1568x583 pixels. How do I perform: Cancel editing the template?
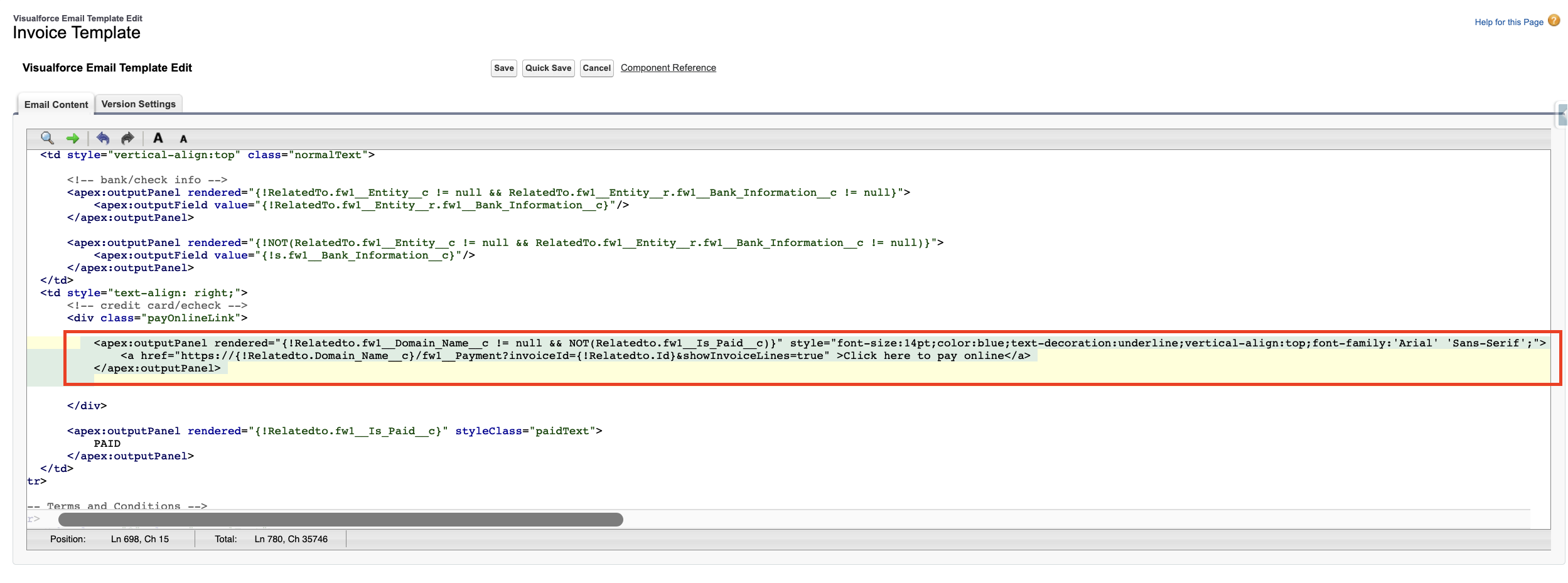pyautogui.click(x=596, y=68)
